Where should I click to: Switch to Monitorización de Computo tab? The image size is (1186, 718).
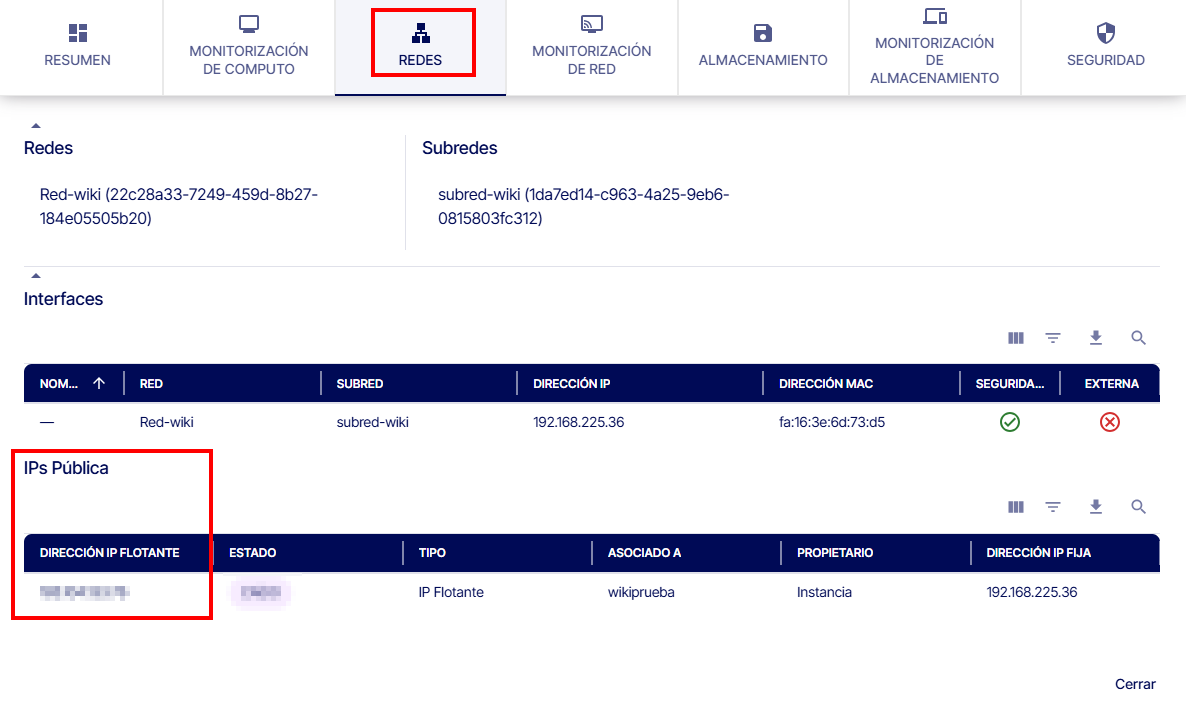[x=249, y=47]
